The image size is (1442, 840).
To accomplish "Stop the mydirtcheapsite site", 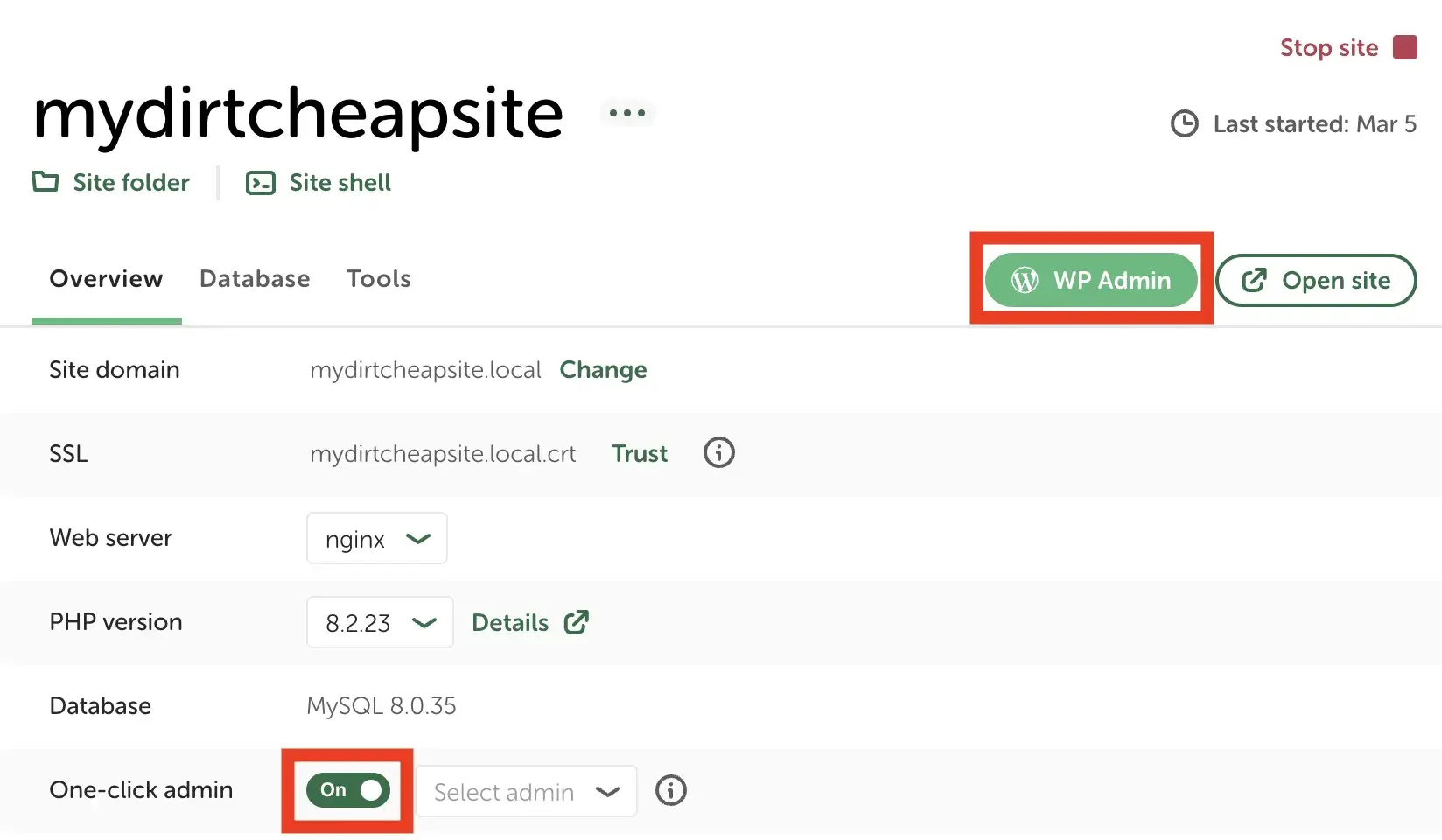I will (1329, 47).
